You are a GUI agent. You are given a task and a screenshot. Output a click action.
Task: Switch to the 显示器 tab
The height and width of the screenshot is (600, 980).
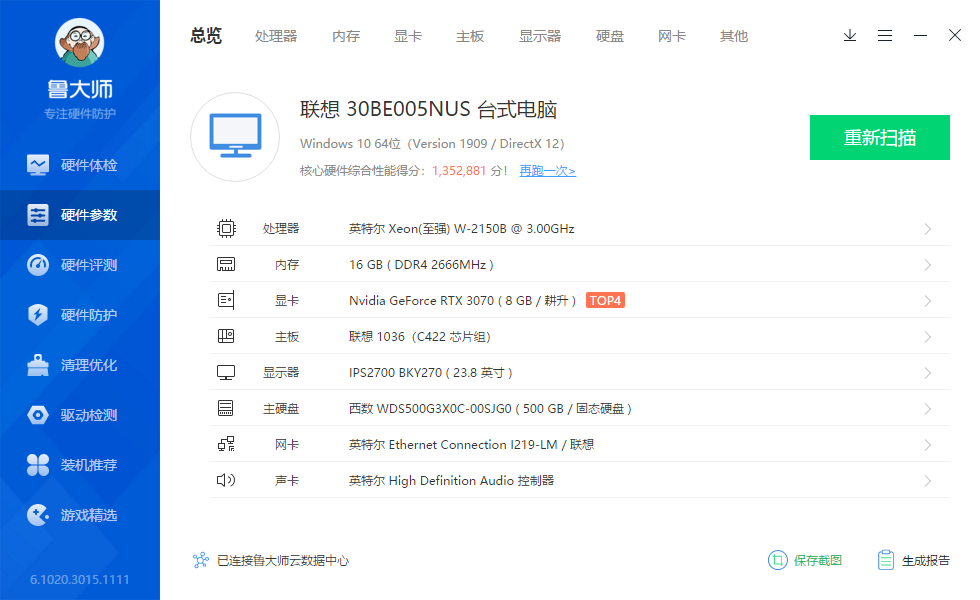click(x=540, y=36)
